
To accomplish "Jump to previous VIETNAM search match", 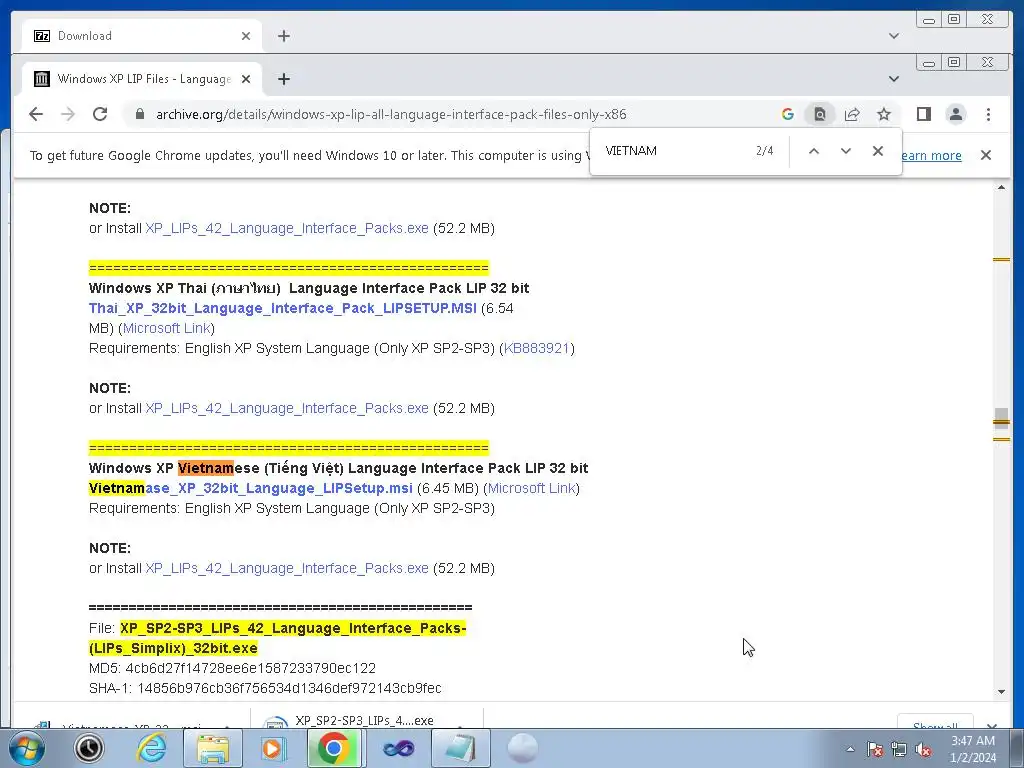I will click(x=814, y=151).
